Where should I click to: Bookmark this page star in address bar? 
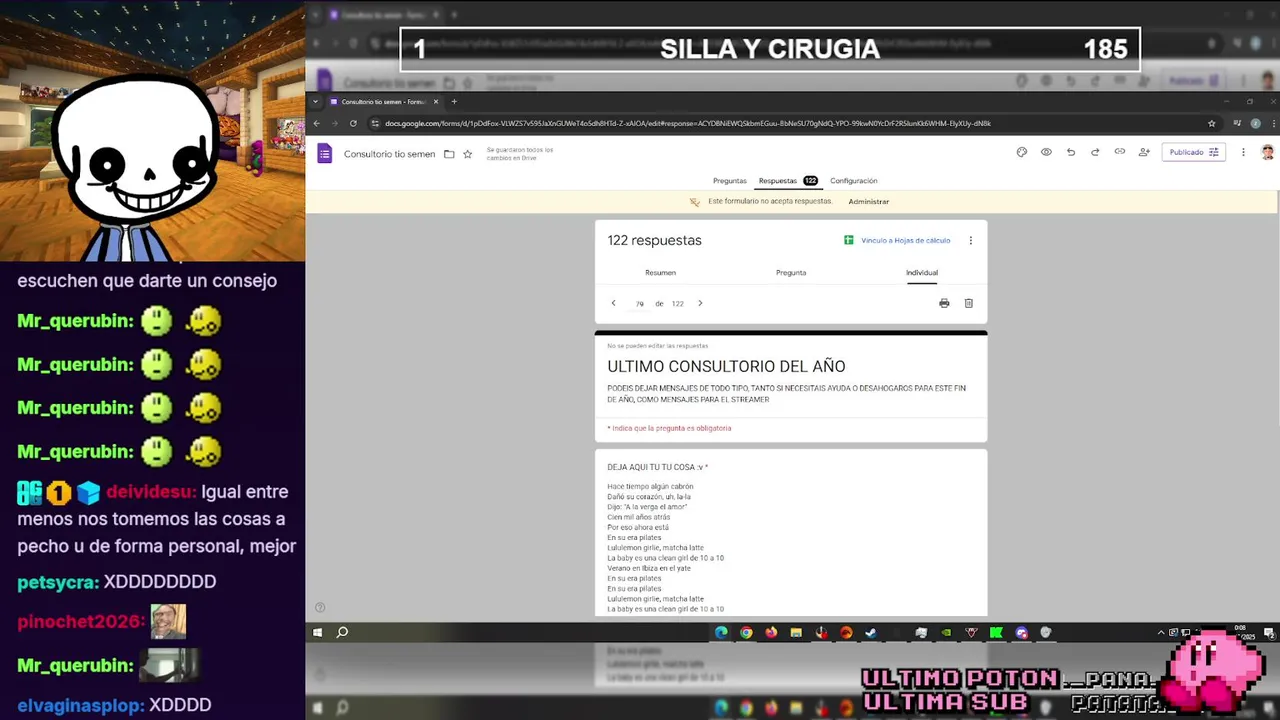click(x=1211, y=123)
